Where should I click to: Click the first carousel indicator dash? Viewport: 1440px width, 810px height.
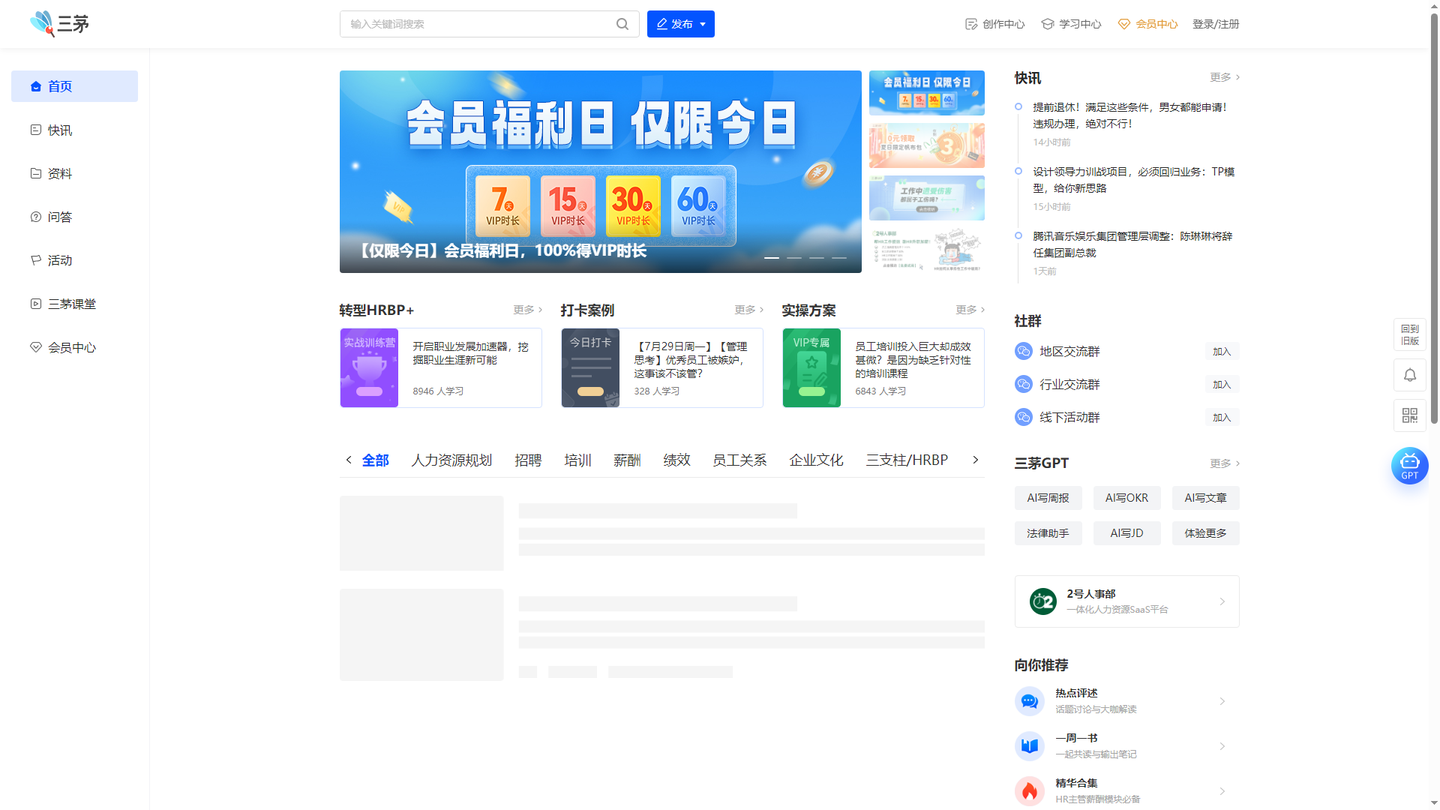coord(772,258)
